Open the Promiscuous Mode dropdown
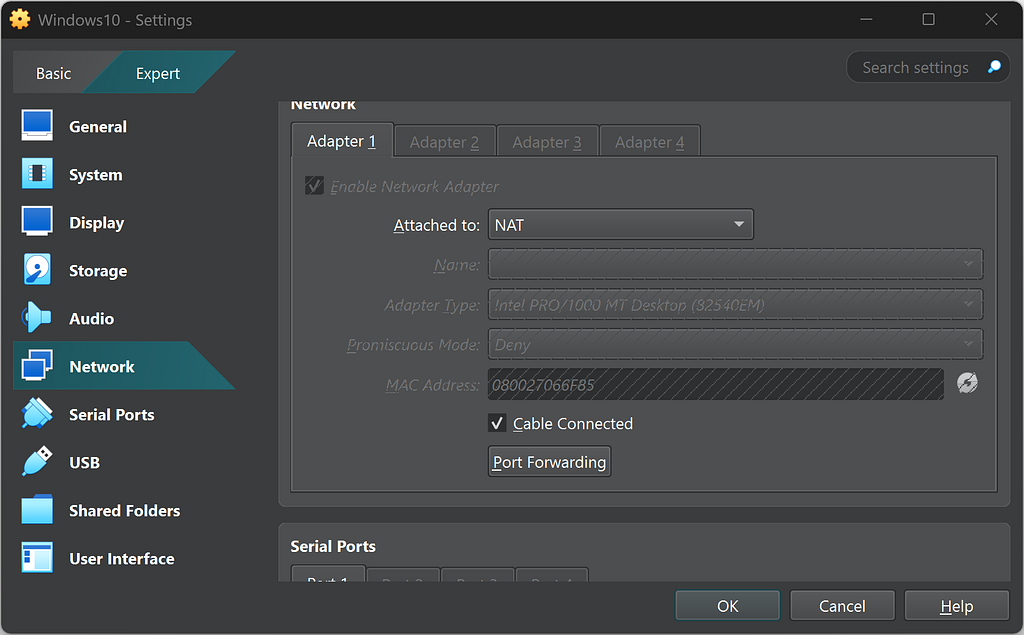1024x635 pixels. (735, 344)
